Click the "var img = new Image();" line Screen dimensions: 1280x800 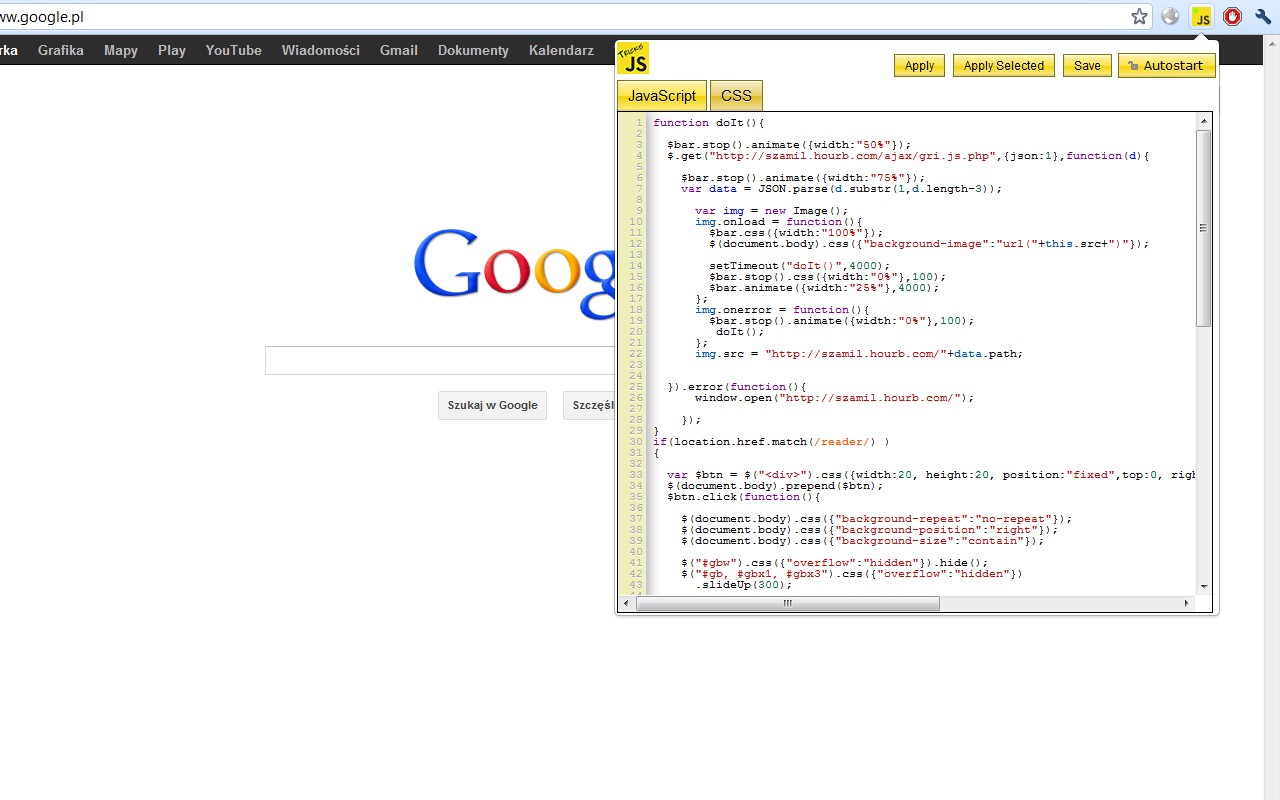[772, 211]
